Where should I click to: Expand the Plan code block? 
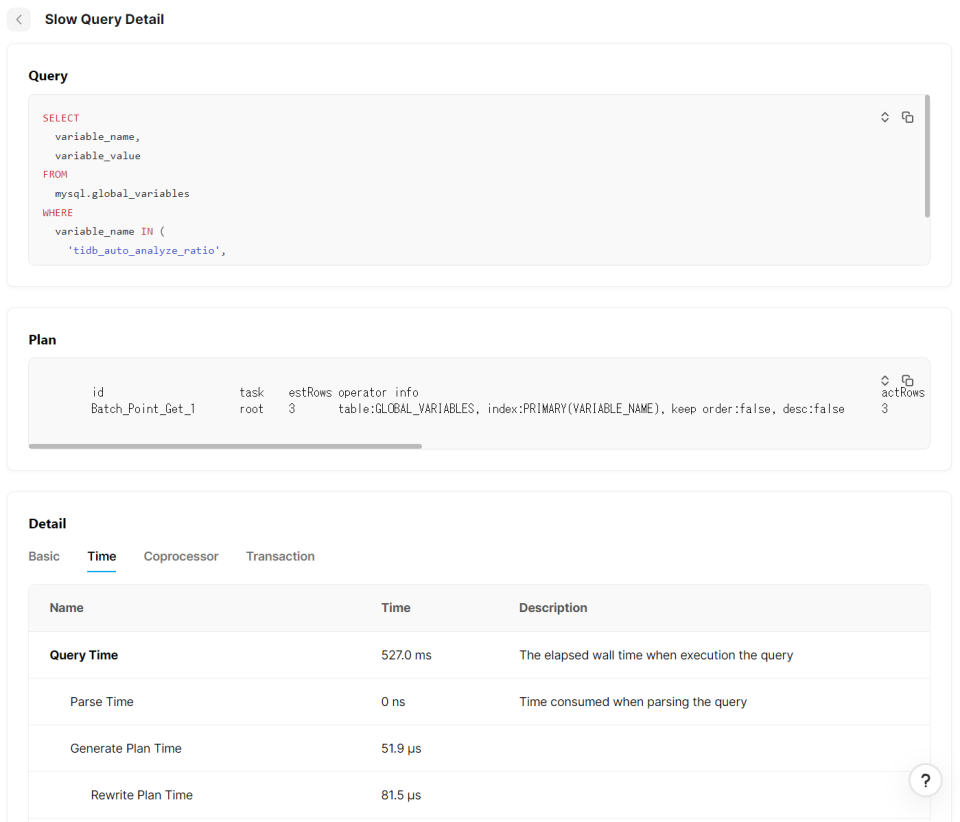pos(885,380)
